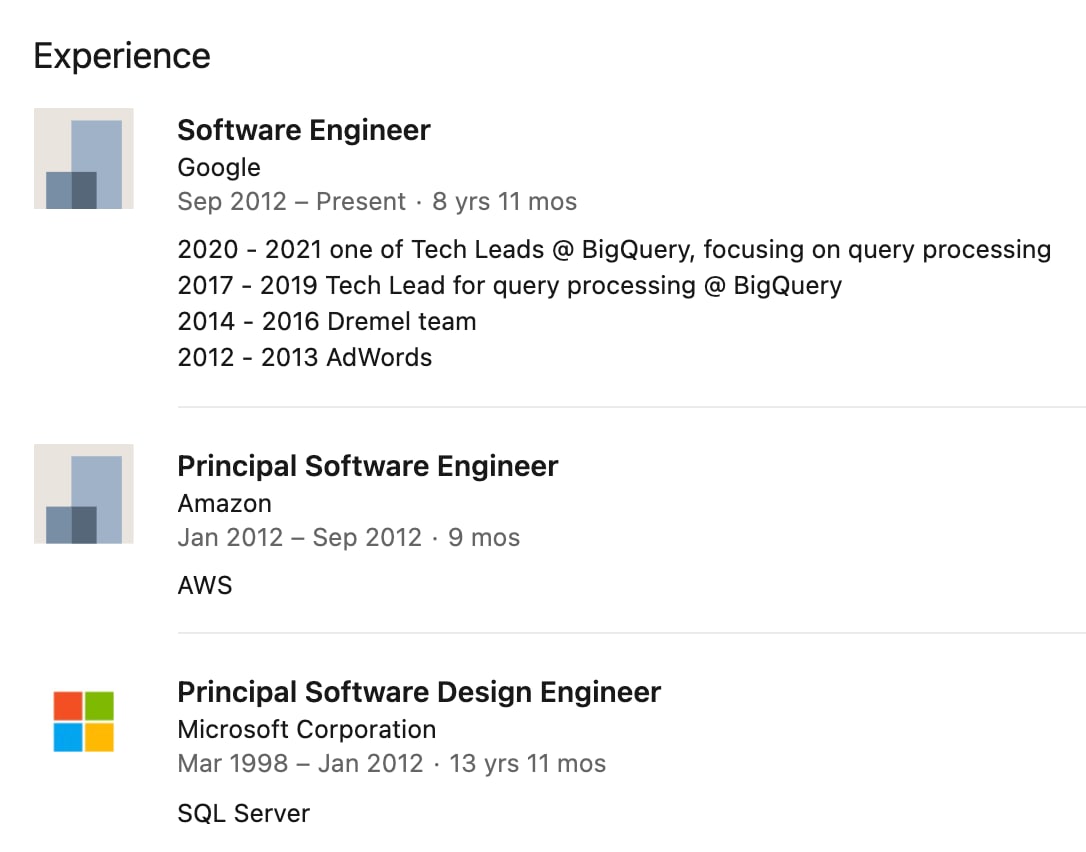Image resolution: width=1086 pixels, height=852 pixels.
Task: Open the Principal Software Engineer title
Action: click(x=368, y=466)
